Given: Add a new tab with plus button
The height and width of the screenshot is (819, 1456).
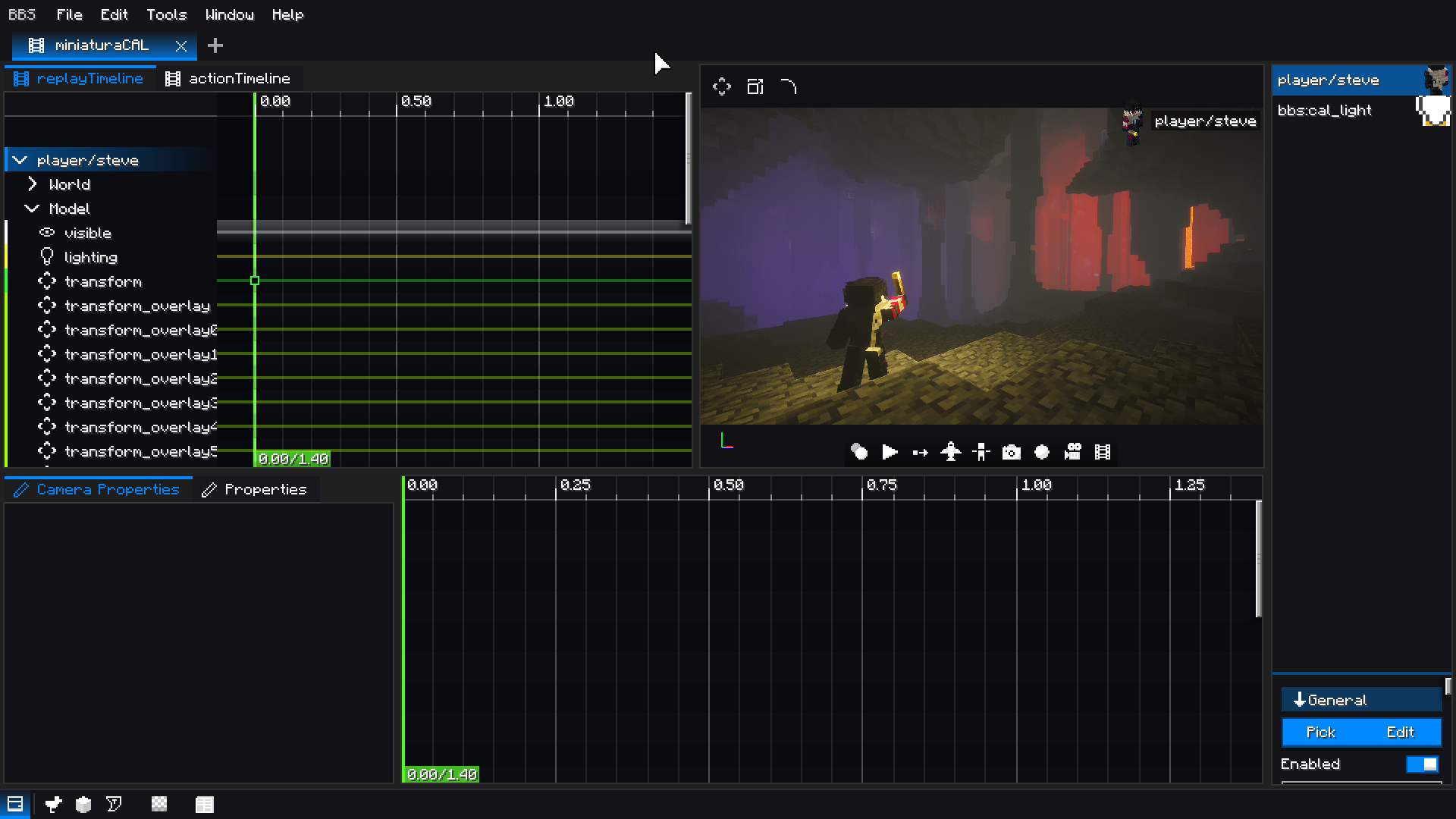Looking at the screenshot, I should [x=215, y=45].
